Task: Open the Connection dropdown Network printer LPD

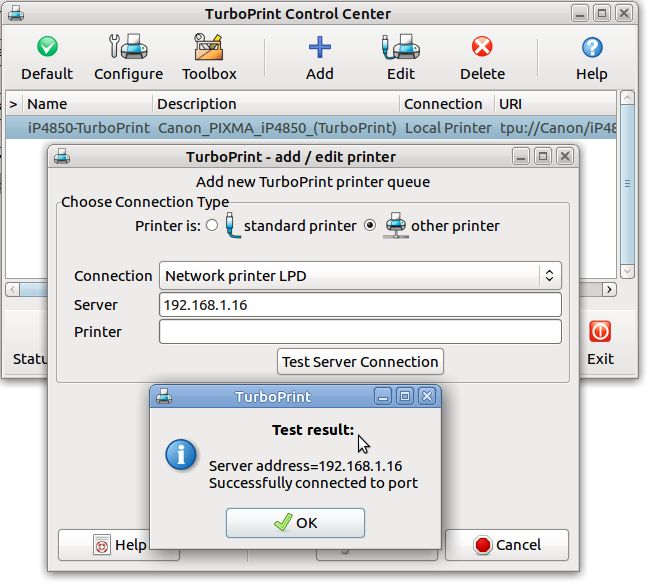Action: (360, 276)
